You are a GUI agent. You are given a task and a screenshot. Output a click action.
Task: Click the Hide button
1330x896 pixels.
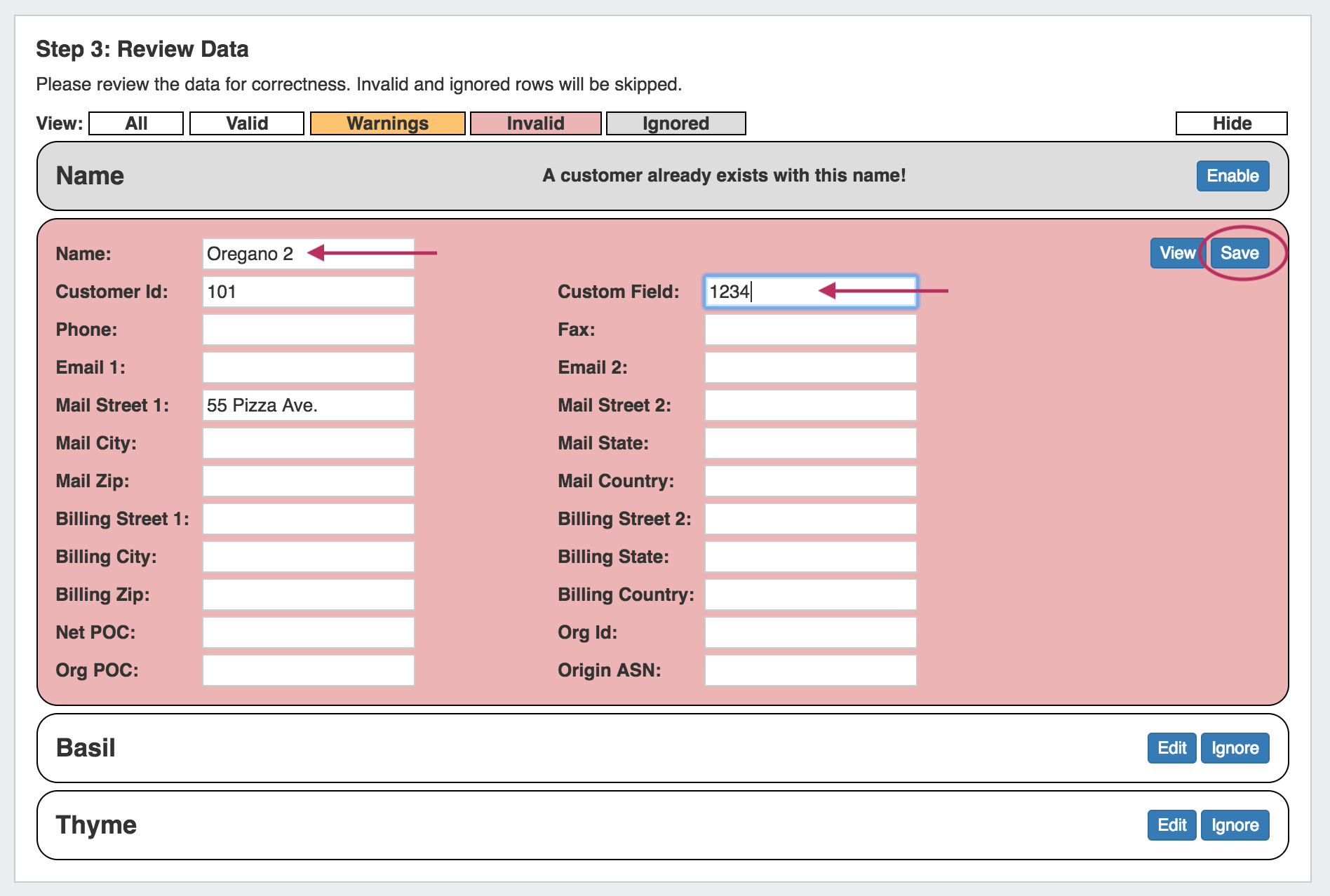pyautogui.click(x=1231, y=123)
